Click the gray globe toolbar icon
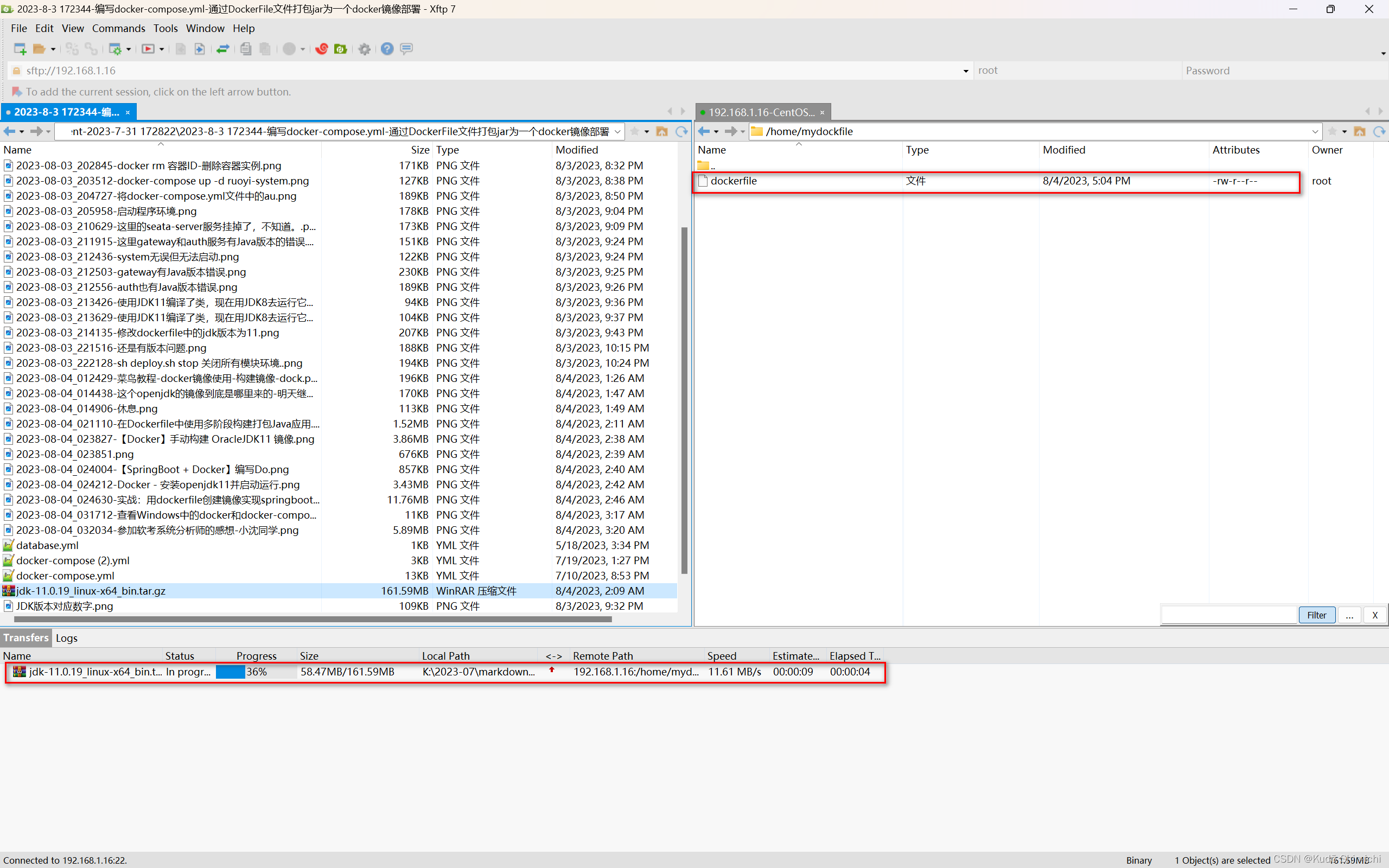This screenshot has width=1389, height=868. 289,49
